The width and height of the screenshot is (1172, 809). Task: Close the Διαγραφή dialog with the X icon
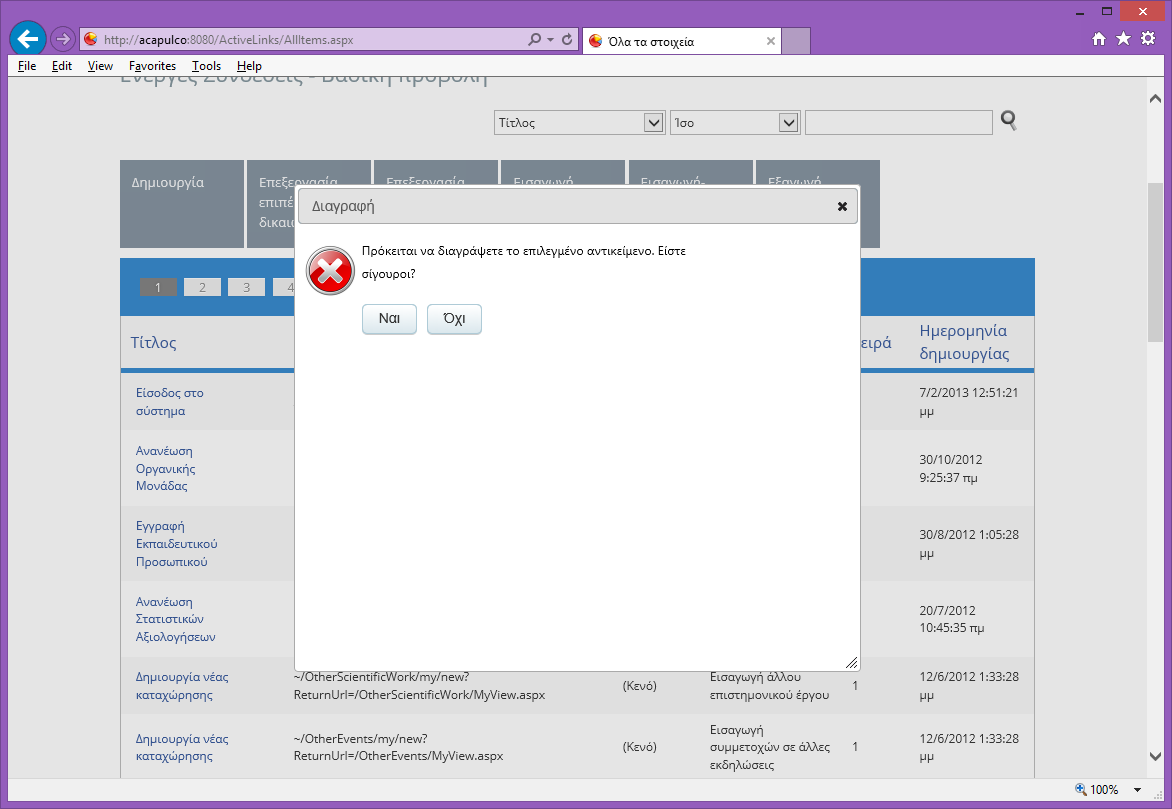click(x=842, y=206)
